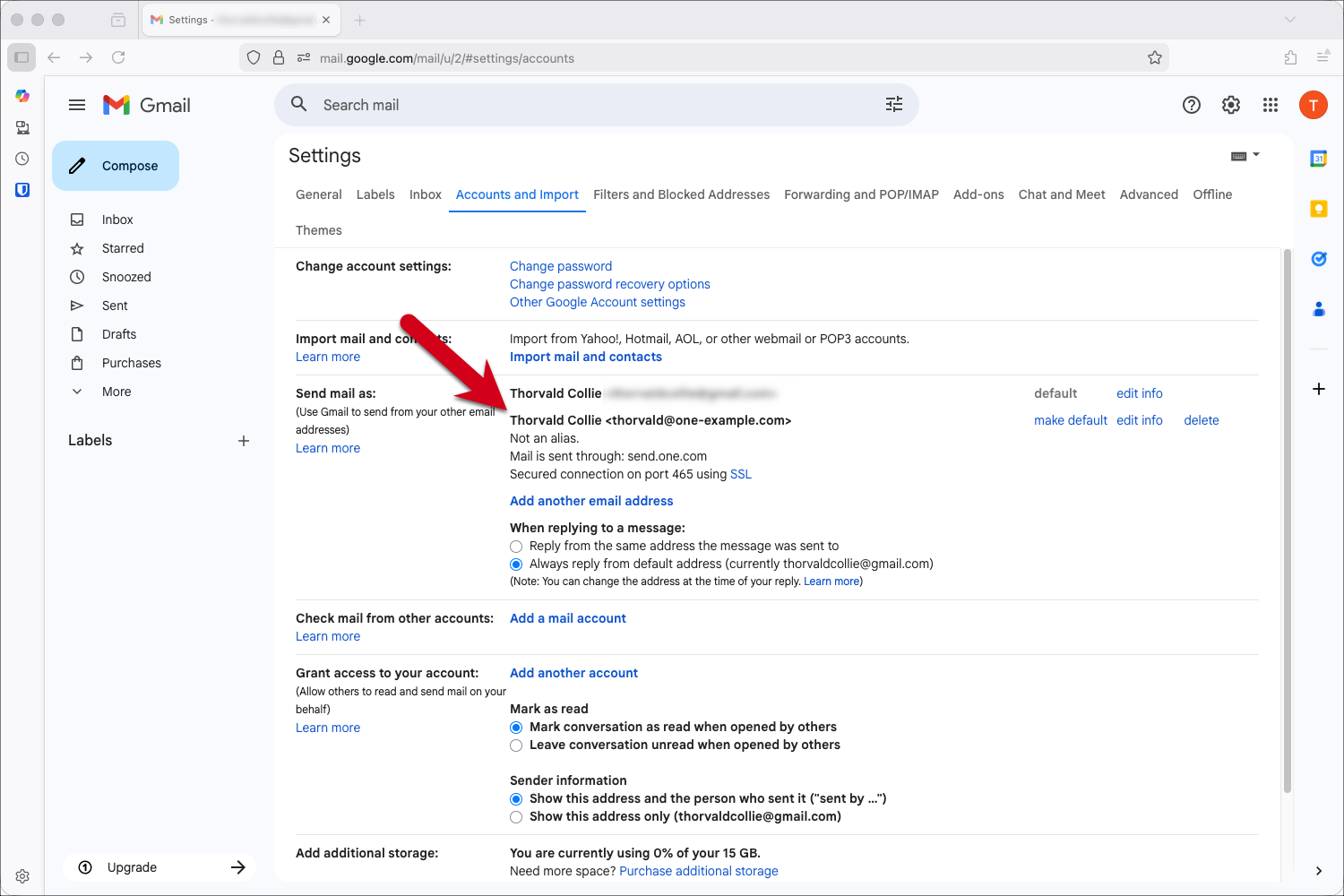Open Gmail help

tap(1191, 105)
